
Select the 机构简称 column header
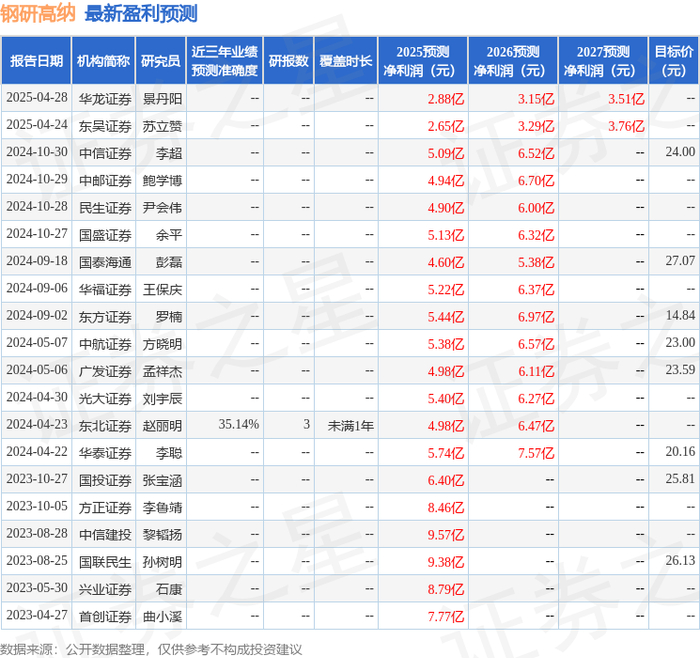point(104,61)
